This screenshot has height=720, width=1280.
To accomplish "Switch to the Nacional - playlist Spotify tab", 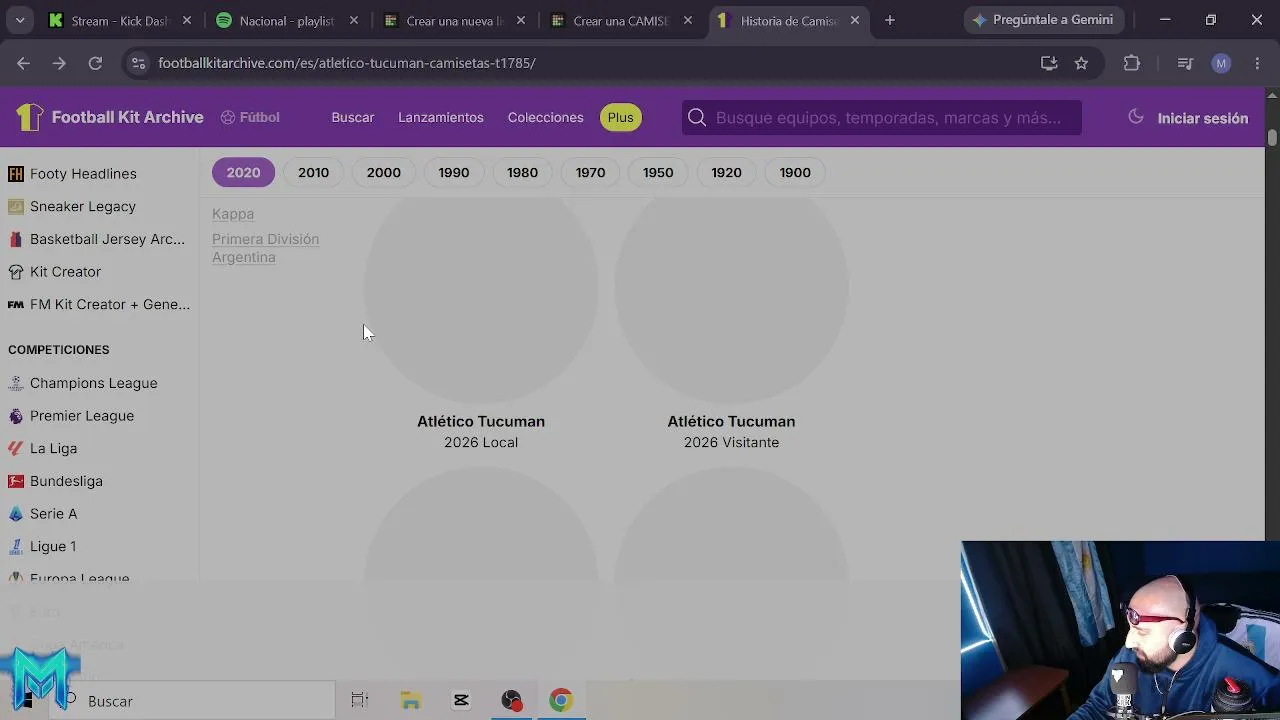I will (x=287, y=20).
